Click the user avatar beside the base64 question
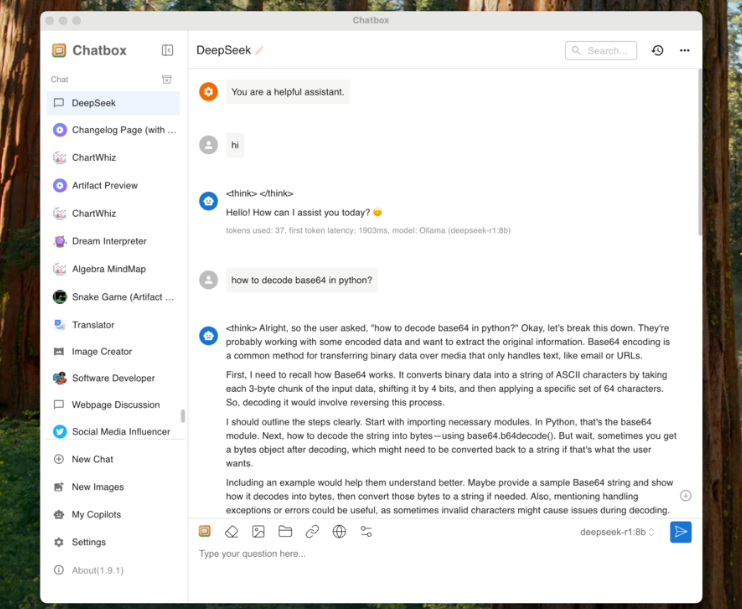This screenshot has height=609, width=742. (x=208, y=280)
